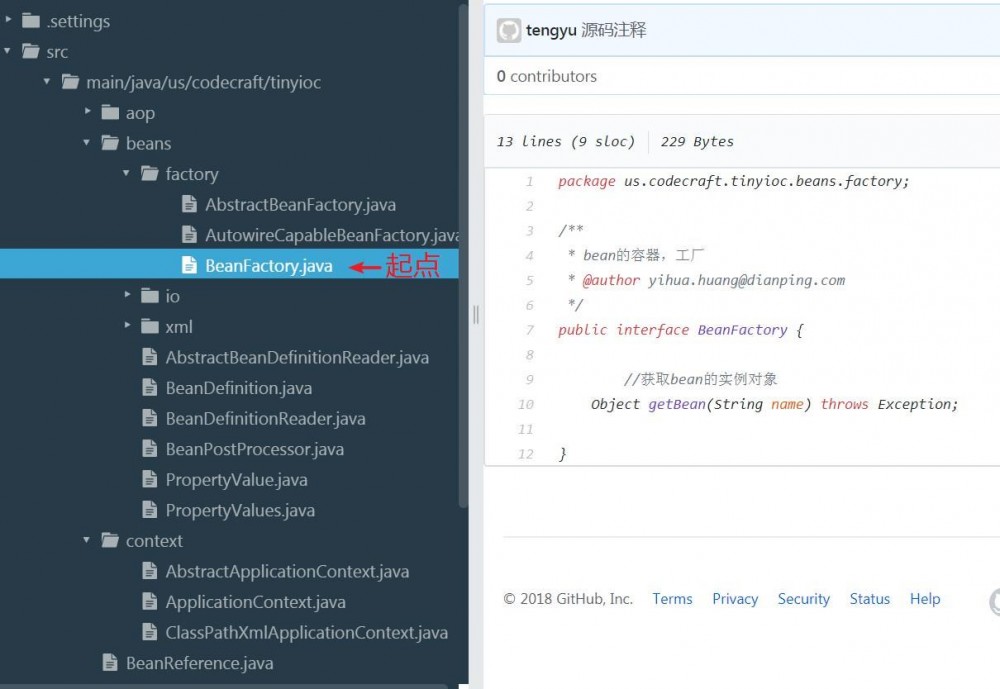Click the '229 Bytes' file size label
This screenshot has width=1000, height=689.
tap(697, 141)
